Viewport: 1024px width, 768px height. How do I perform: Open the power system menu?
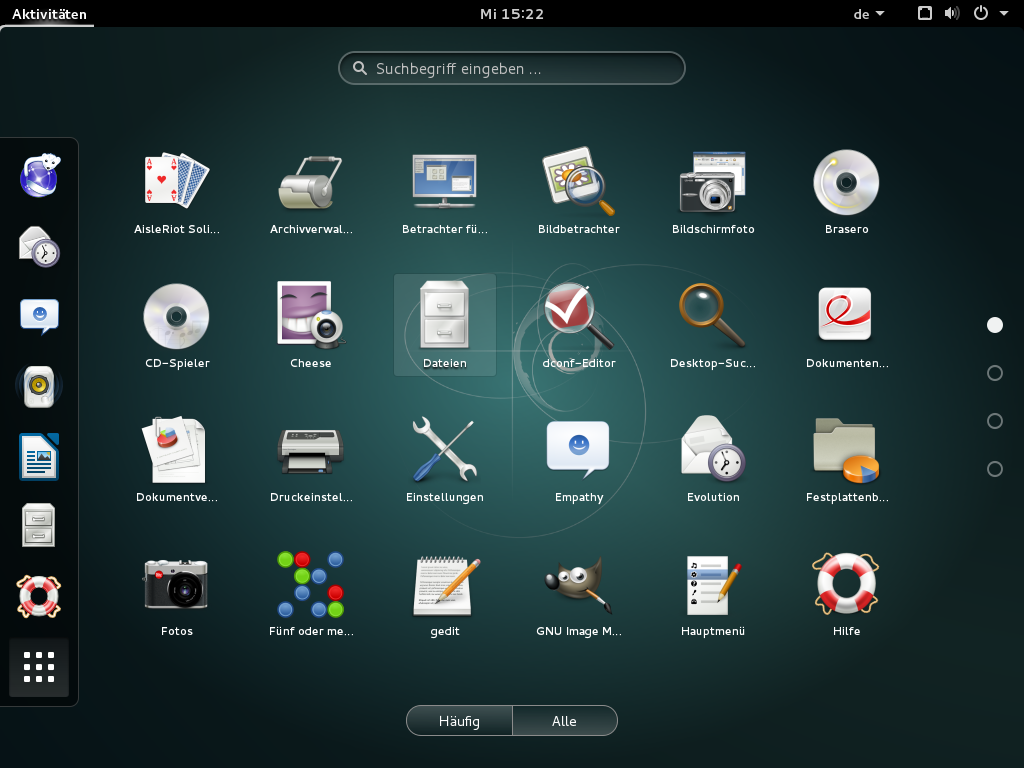[x=990, y=14]
